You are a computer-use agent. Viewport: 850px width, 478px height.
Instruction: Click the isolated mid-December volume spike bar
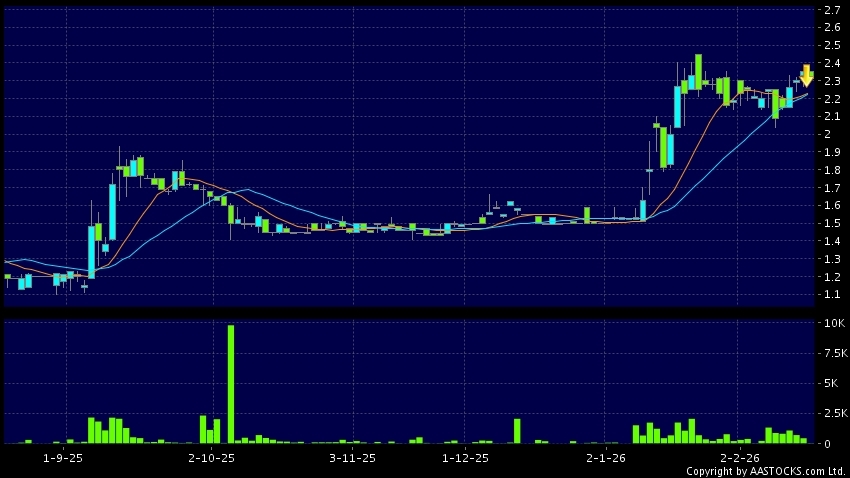[x=517, y=431]
